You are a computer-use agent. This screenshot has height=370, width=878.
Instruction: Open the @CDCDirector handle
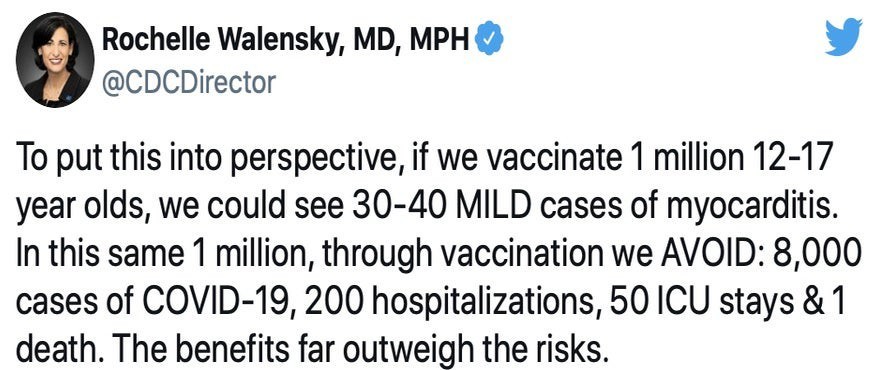coord(189,83)
